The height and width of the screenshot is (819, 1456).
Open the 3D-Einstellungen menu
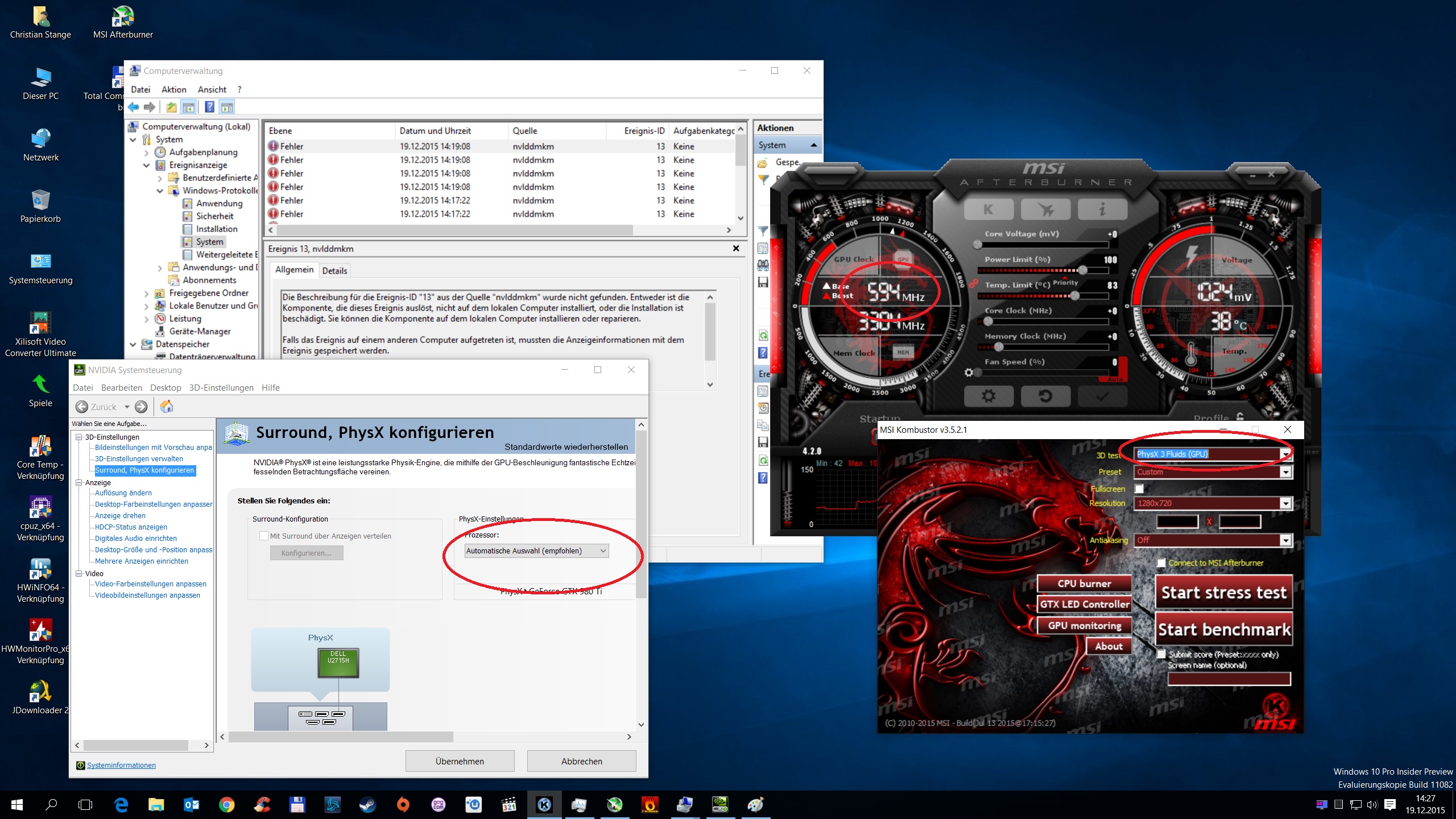point(221,387)
